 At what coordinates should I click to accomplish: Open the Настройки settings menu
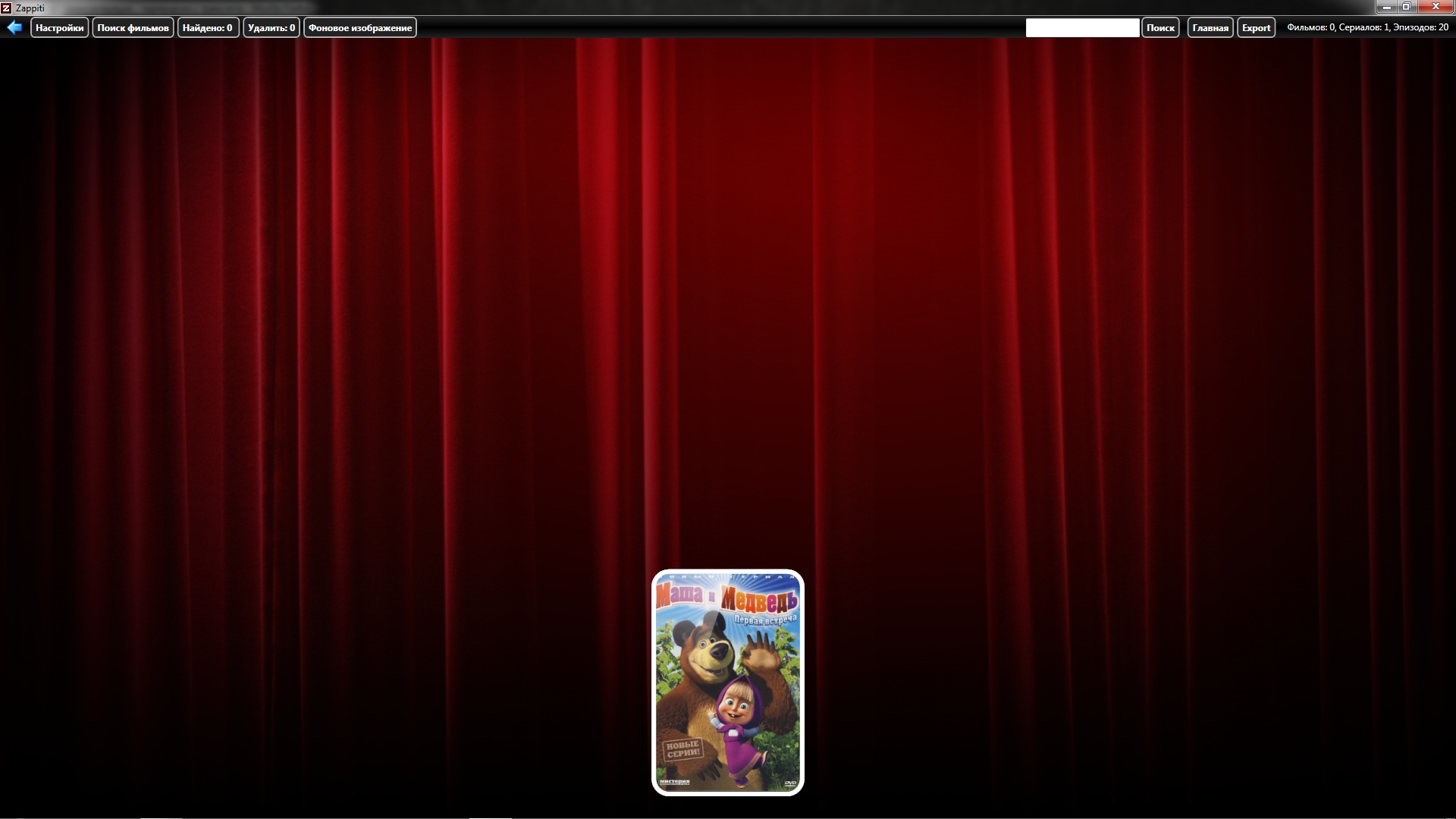pyautogui.click(x=59, y=28)
